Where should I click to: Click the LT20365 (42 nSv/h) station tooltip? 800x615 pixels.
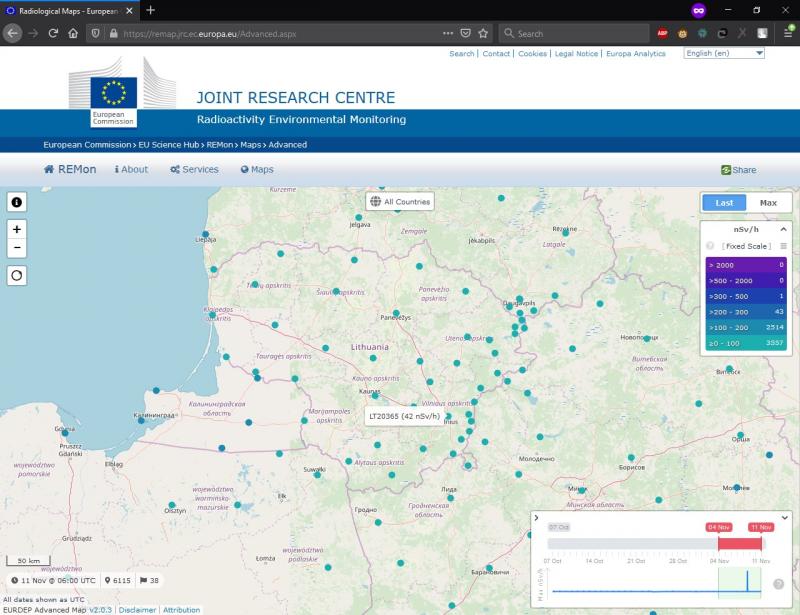click(x=405, y=416)
